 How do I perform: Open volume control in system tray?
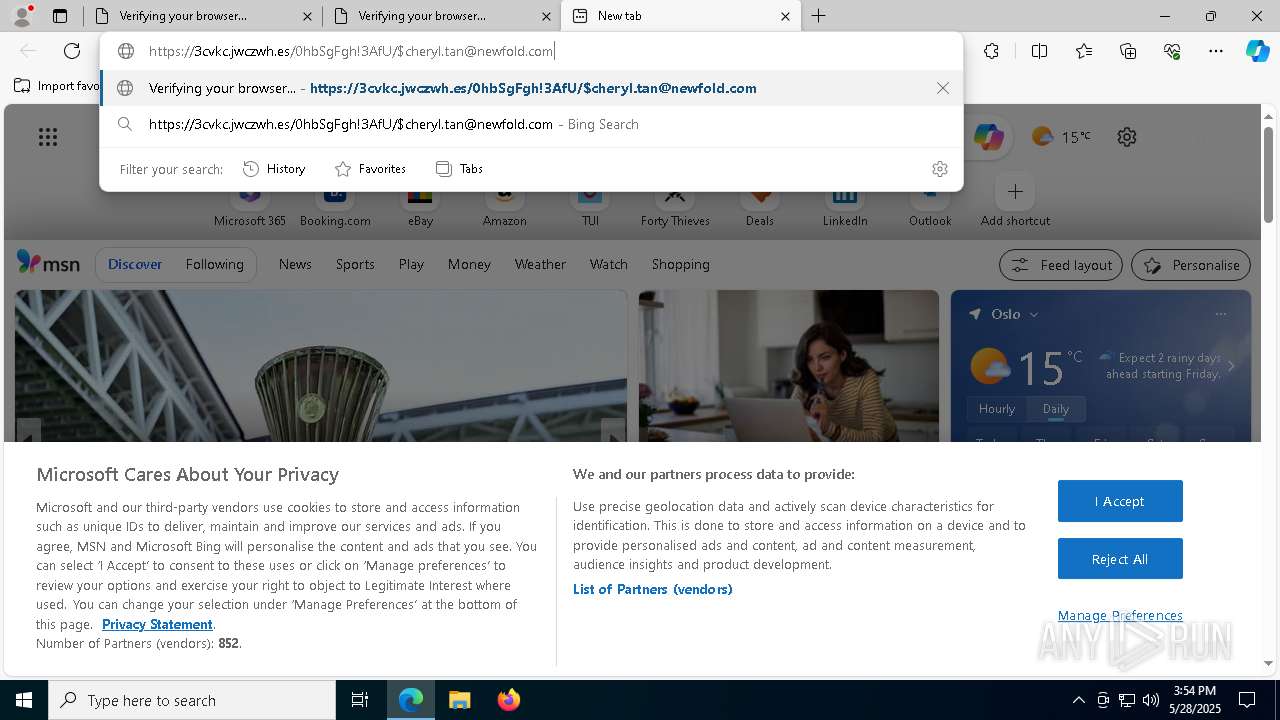pyautogui.click(x=1150, y=700)
